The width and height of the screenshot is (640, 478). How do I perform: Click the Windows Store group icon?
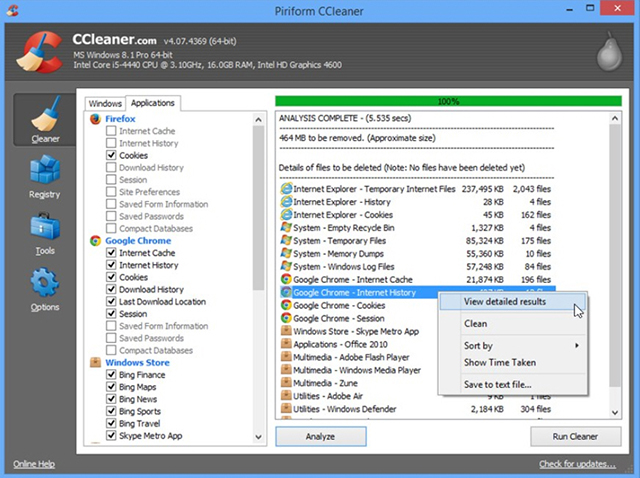(96, 362)
